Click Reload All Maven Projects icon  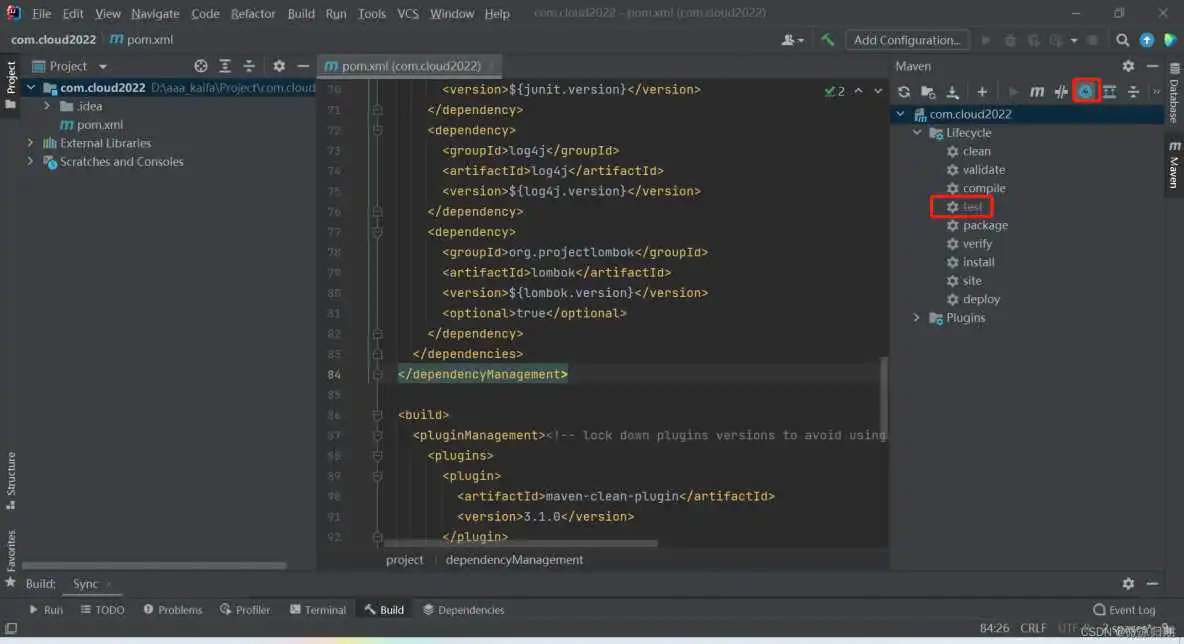904,92
